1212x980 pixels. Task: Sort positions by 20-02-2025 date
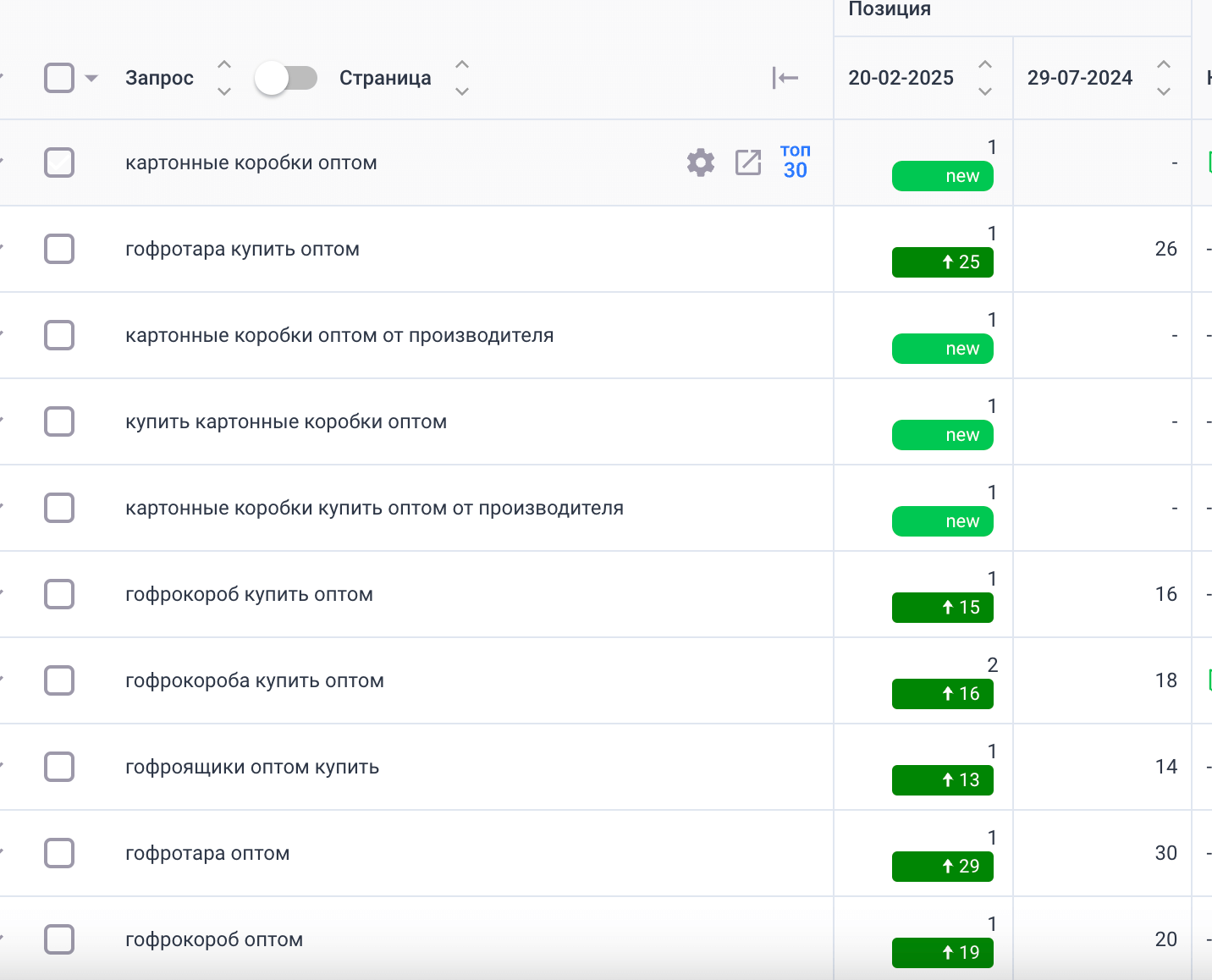[x=985, y=78]
